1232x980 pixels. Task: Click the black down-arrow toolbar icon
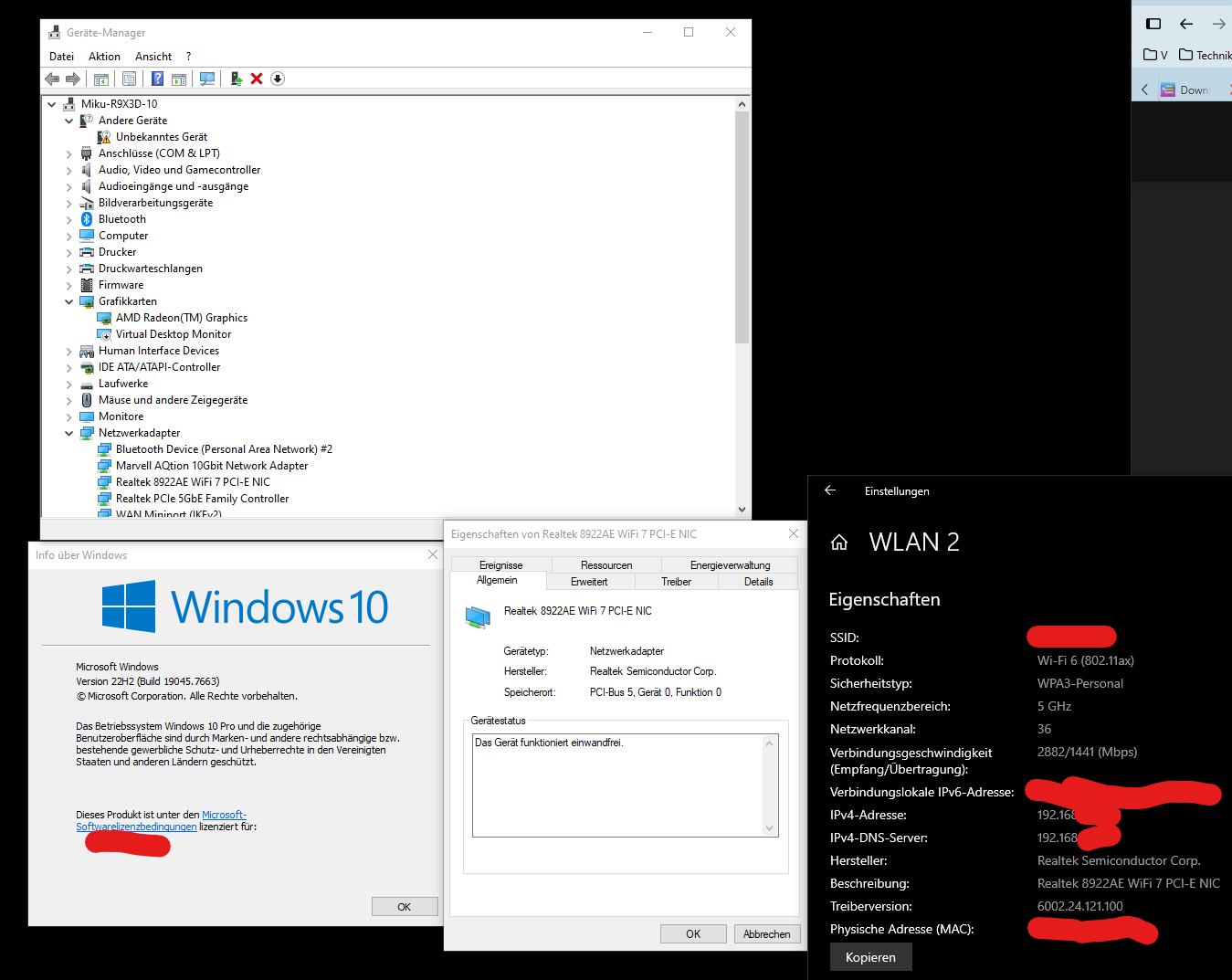(278, 79)
